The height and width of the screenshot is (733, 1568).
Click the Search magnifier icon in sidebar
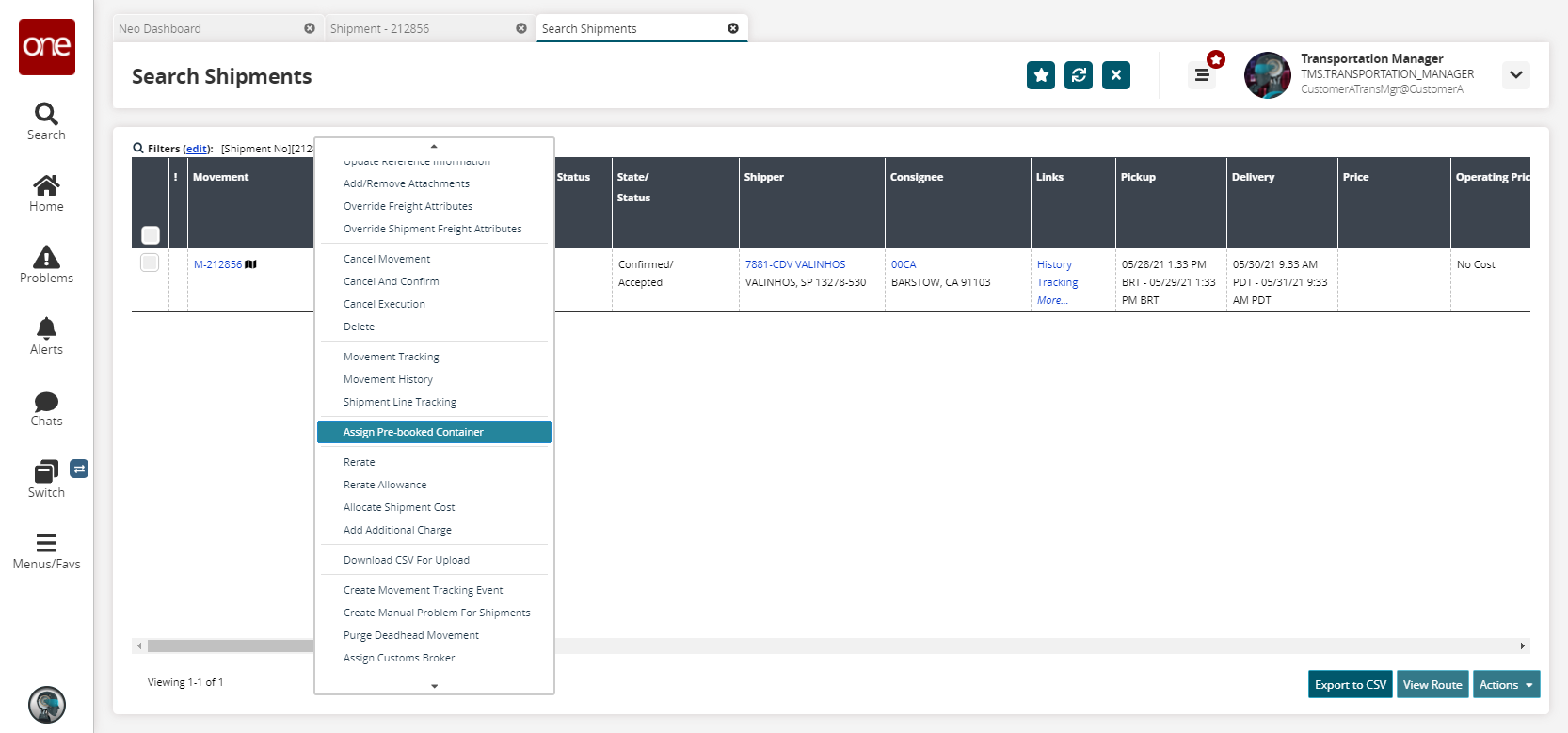coord(46,115)
